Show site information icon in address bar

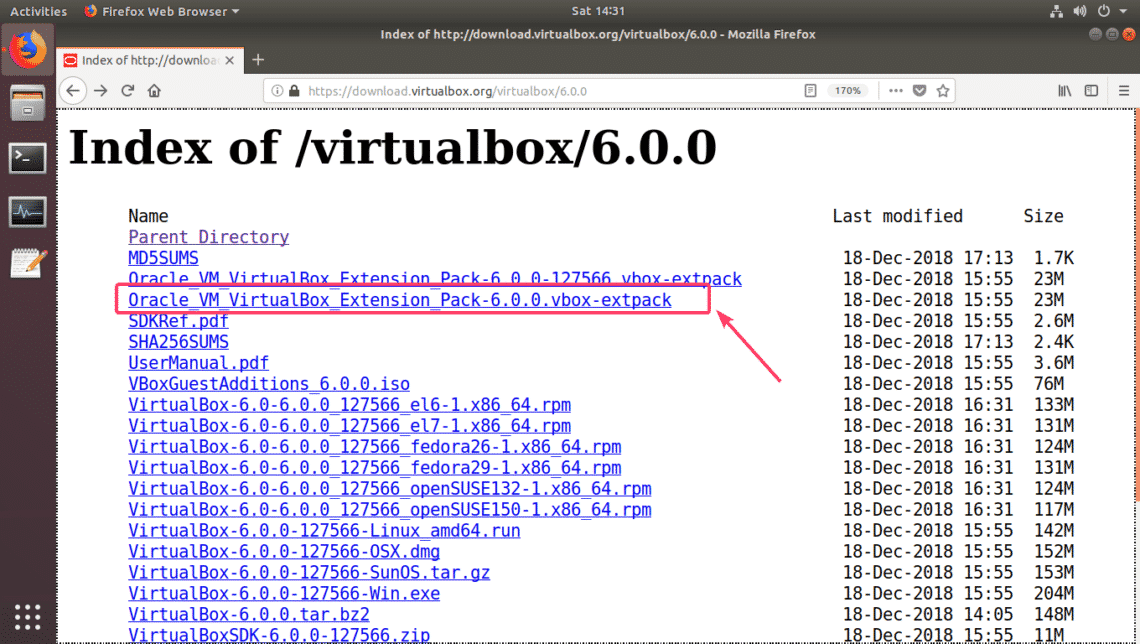pyautogui.click(x=277, y=91)
